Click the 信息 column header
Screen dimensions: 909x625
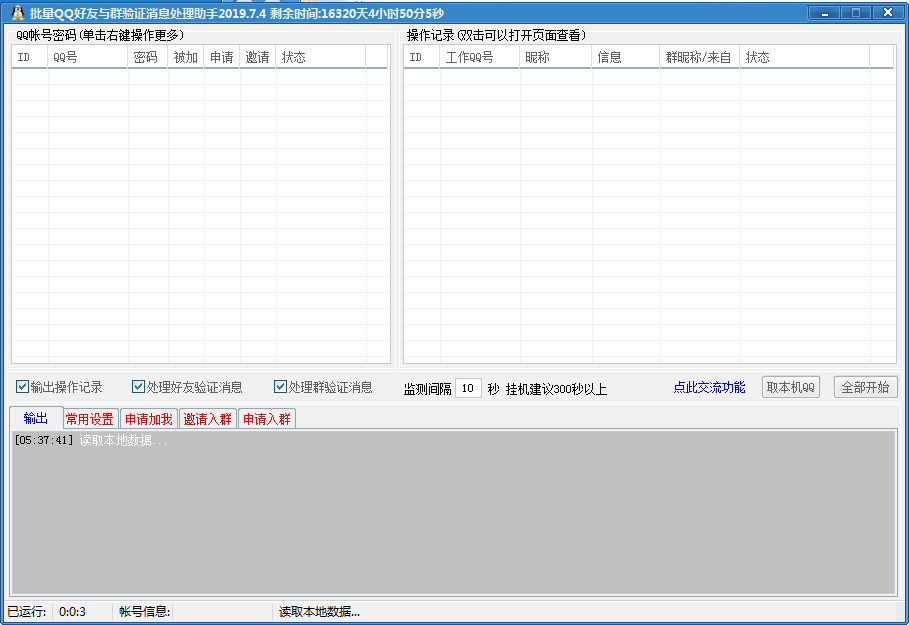point(626,57)
